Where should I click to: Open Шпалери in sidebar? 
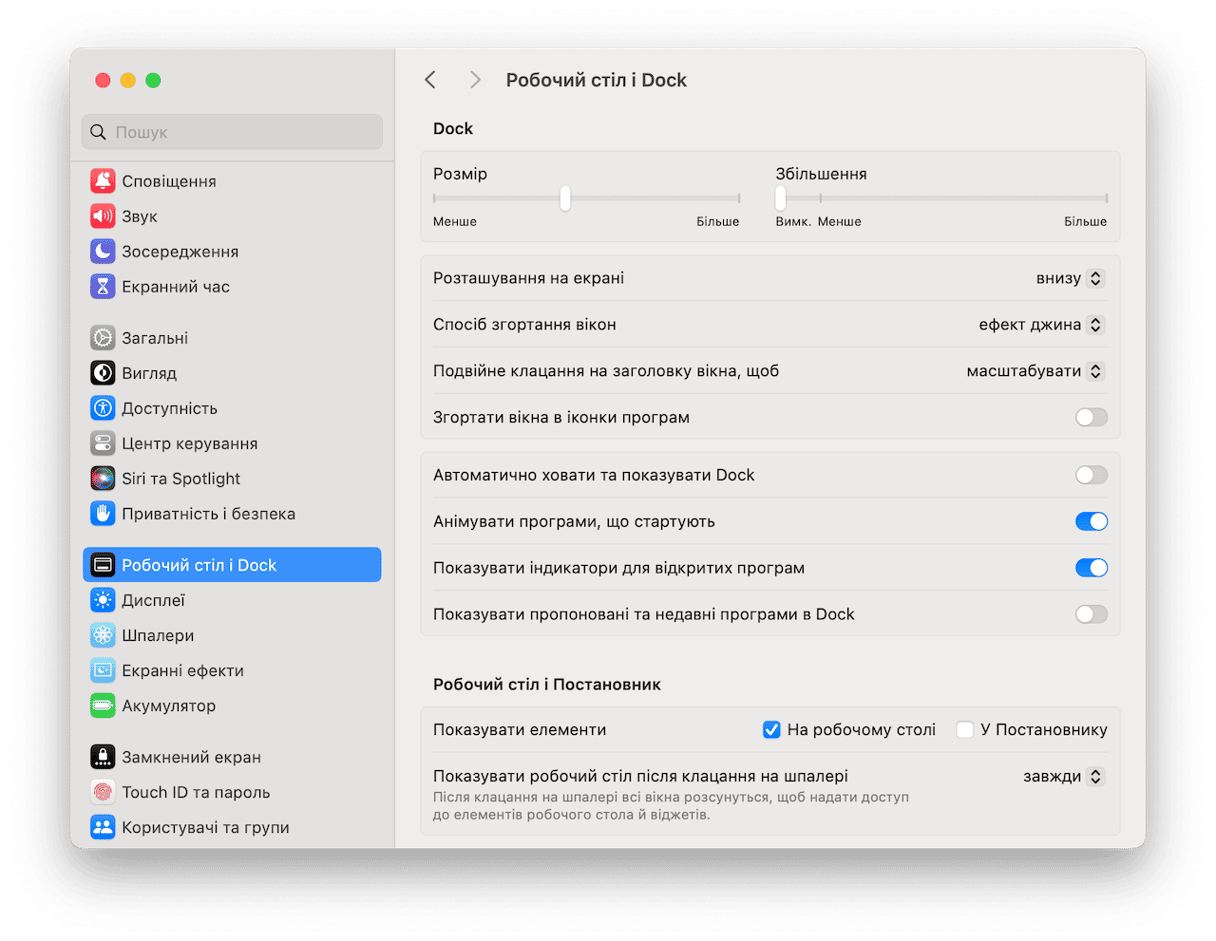(232, 635)
